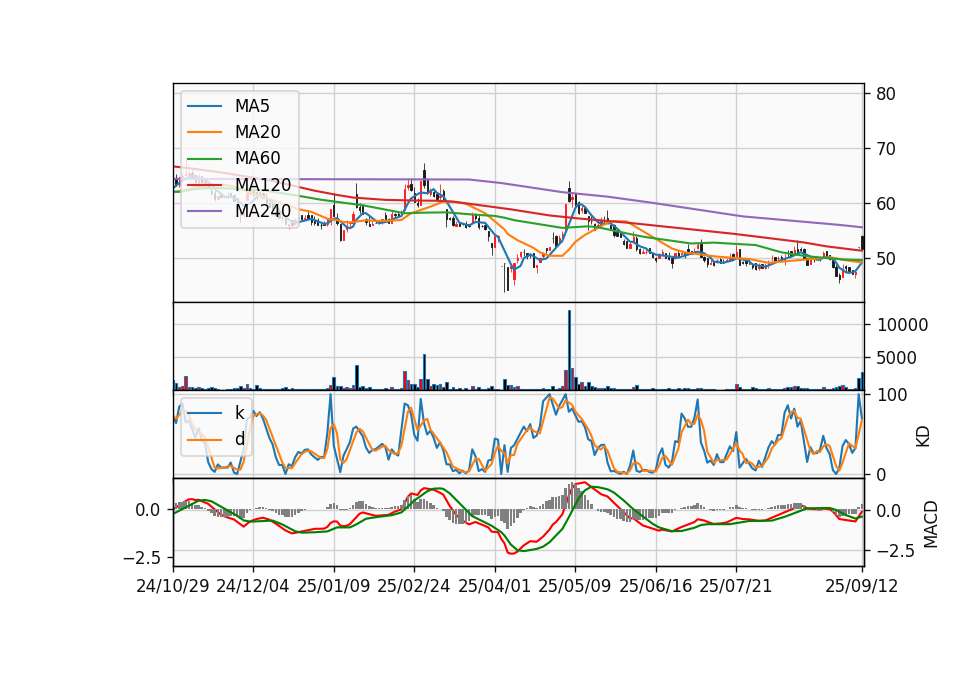The image size is (960, 690).
Task: Click the 25/06/16 date label
Action: click(656, 586)
